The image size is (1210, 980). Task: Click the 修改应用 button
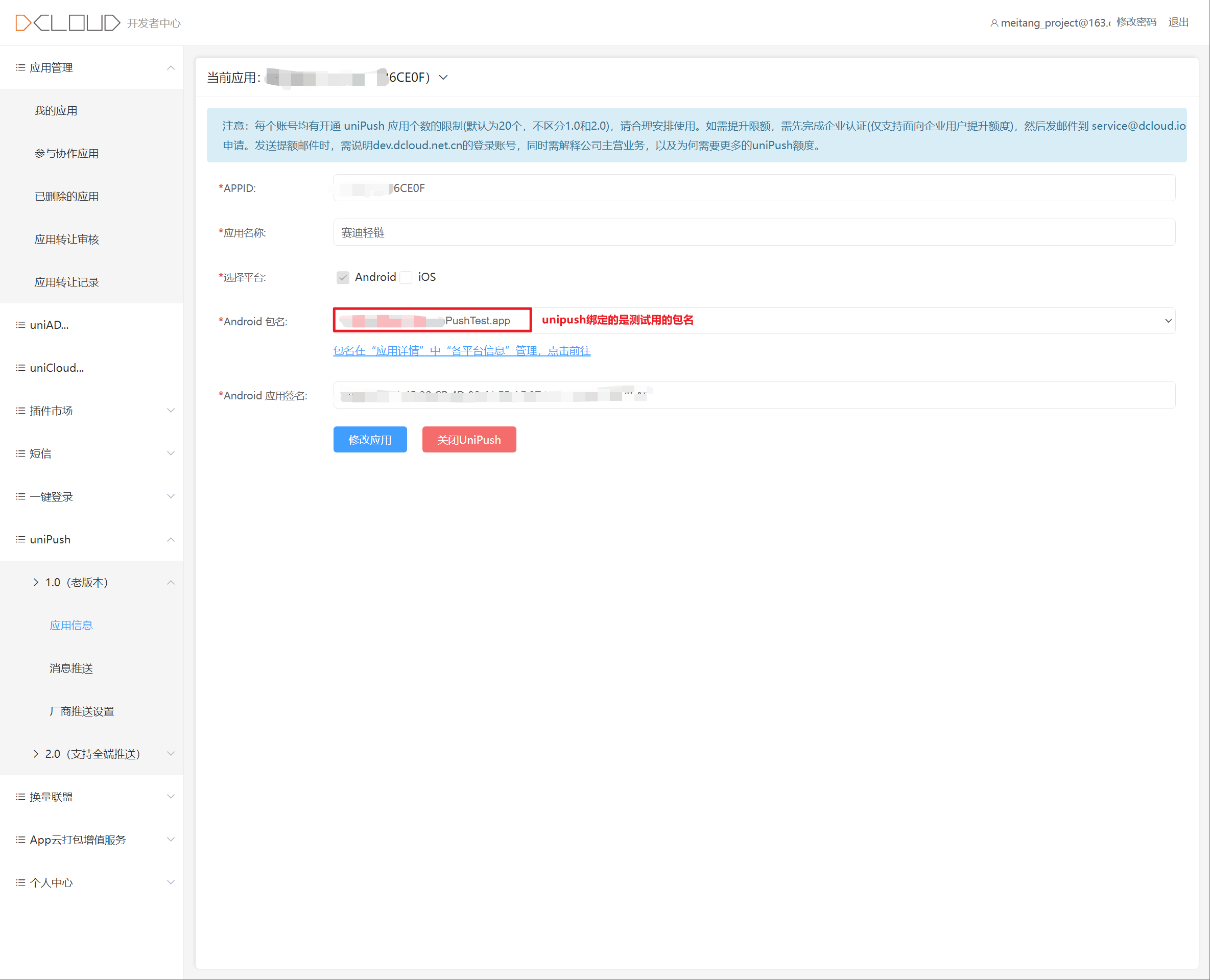[370, 440]
